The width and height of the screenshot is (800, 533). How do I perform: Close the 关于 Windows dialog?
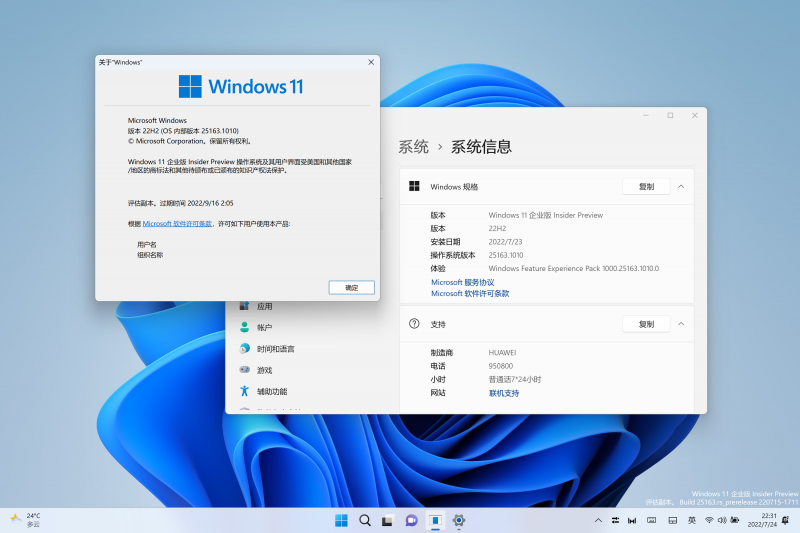click(371, 62)
